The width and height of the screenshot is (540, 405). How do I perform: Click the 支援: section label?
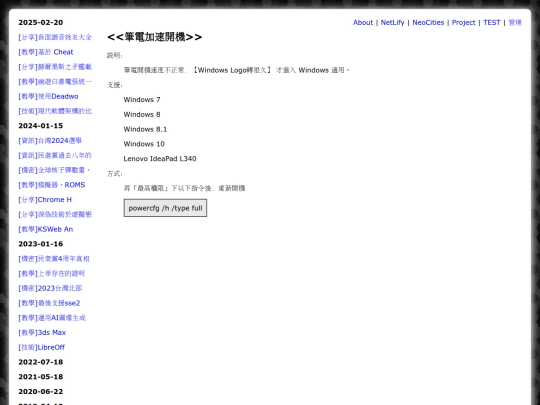115,85
